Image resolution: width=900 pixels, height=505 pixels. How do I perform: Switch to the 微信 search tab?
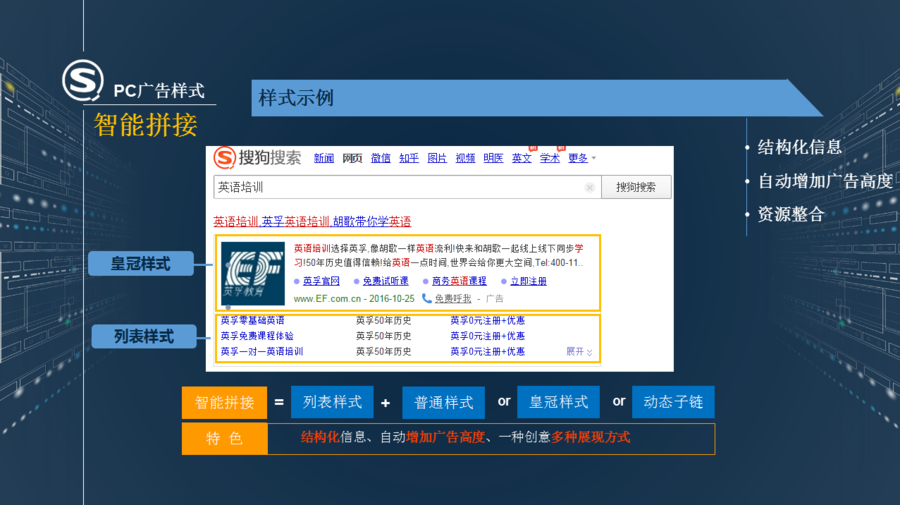(x=380, y=158)
